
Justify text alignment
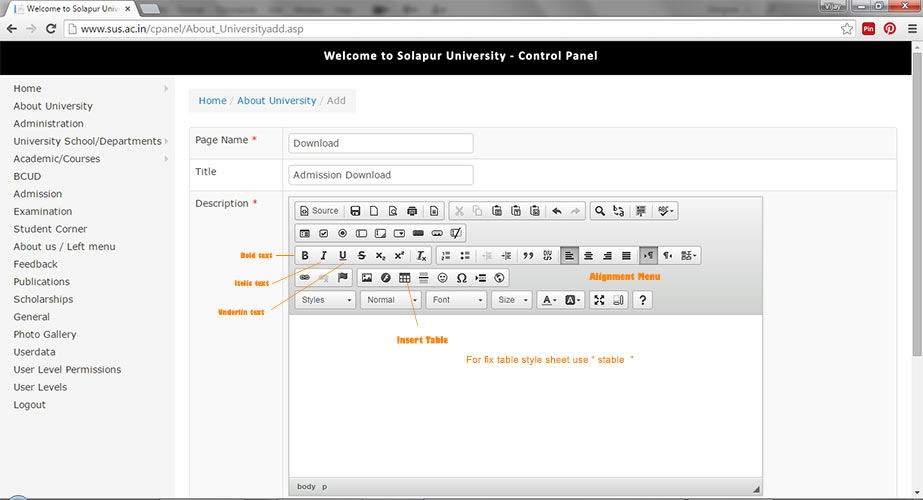[626, 256]
